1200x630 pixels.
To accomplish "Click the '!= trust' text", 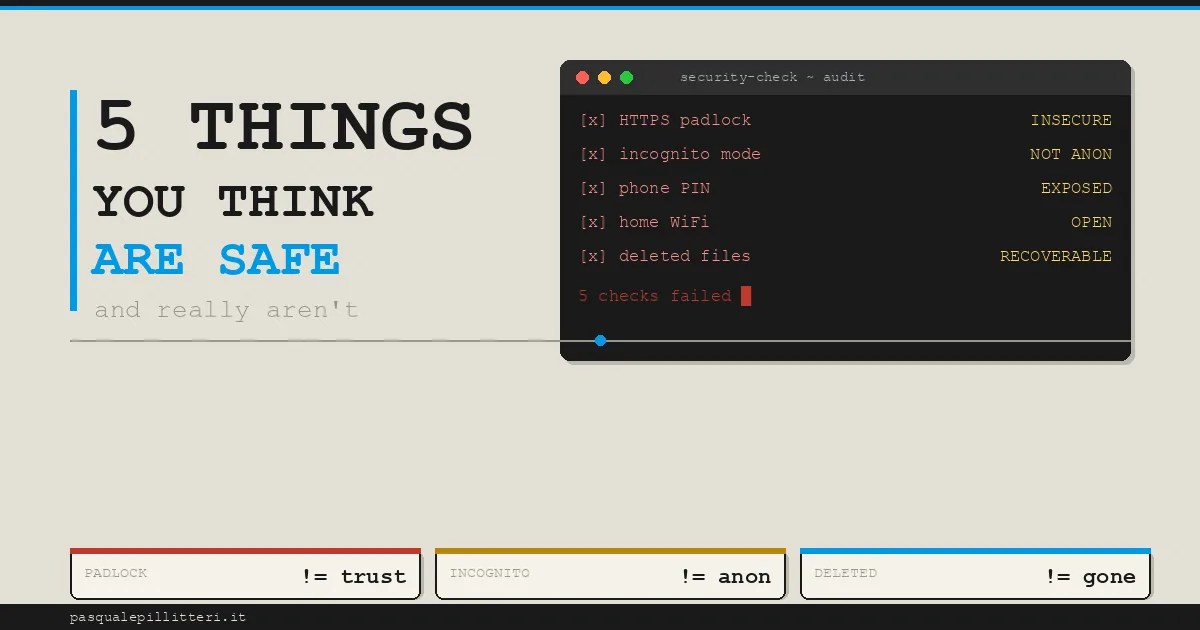I will point(354,577).
